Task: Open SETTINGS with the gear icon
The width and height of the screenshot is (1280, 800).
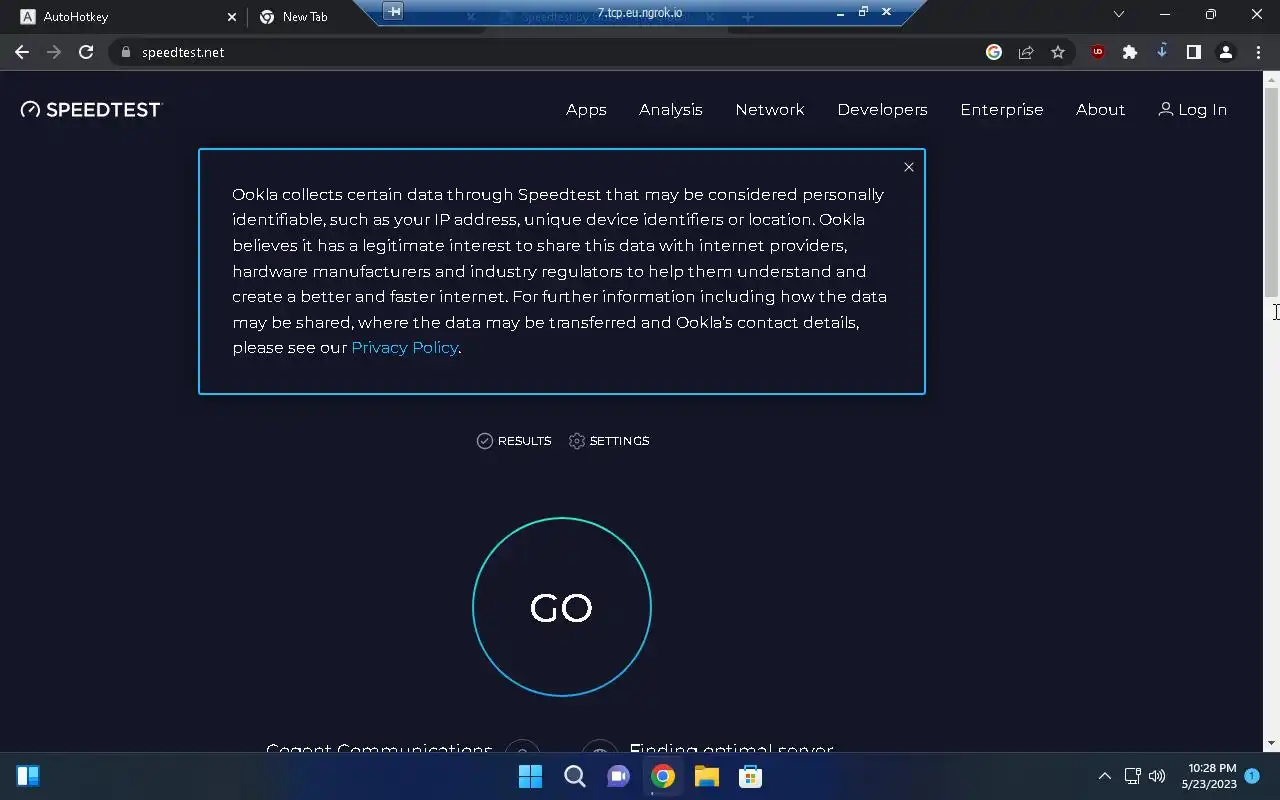Action: tap(609, 441)
